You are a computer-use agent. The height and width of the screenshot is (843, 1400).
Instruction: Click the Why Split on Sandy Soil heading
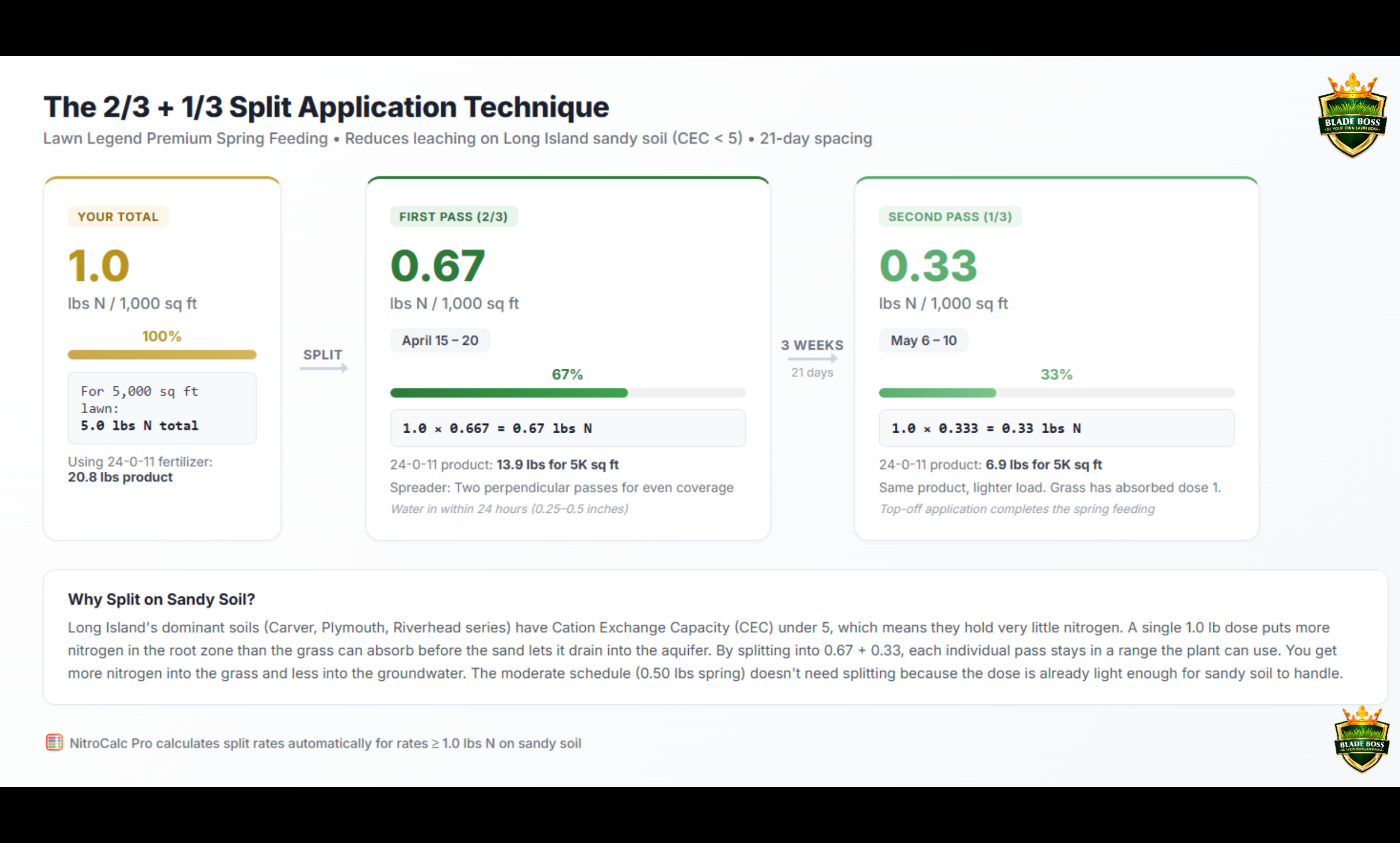point(162,599)
